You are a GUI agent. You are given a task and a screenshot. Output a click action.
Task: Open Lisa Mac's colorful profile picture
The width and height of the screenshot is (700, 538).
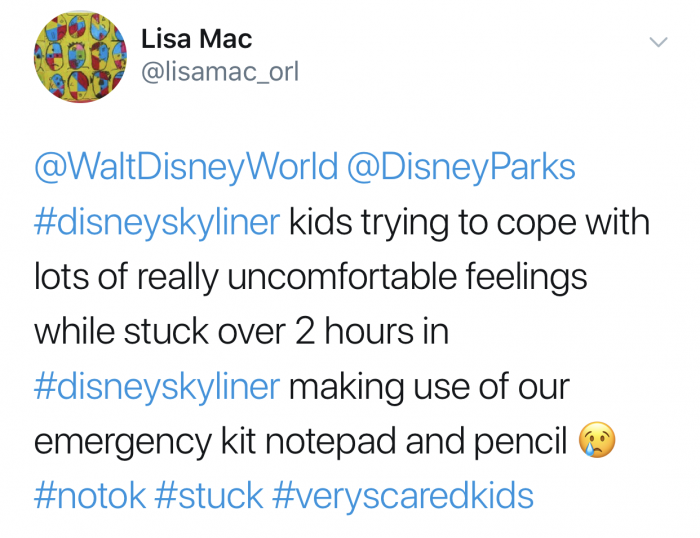(x=80, y=57)
